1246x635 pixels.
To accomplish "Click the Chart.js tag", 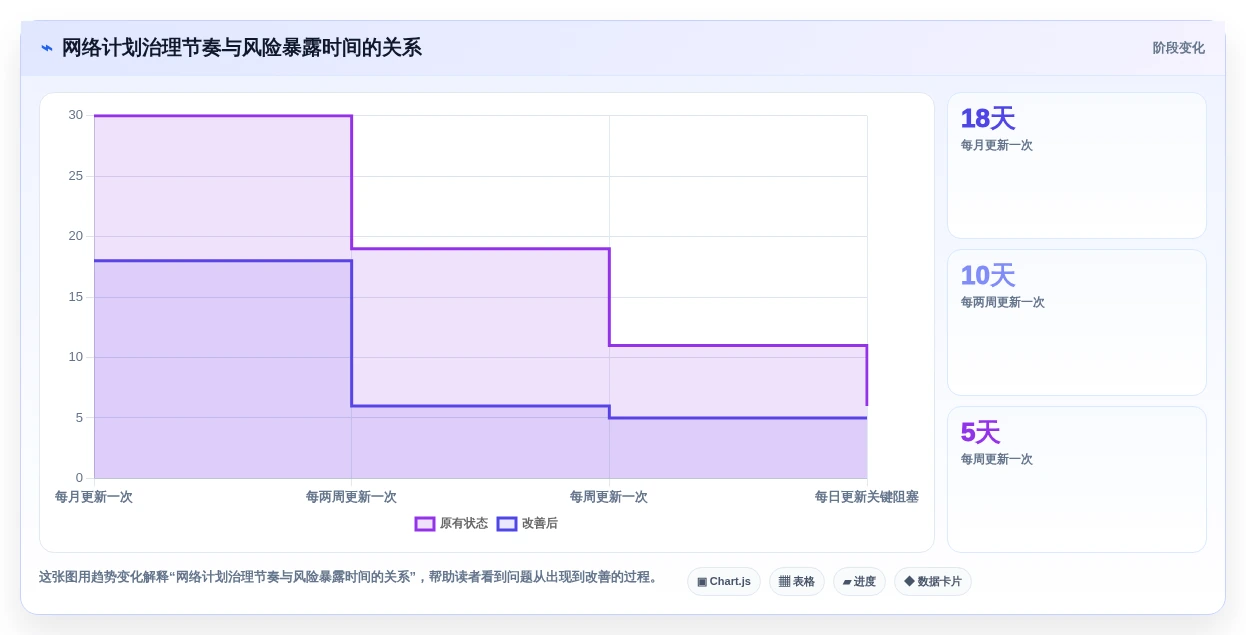I will click(x=724, y=581).
